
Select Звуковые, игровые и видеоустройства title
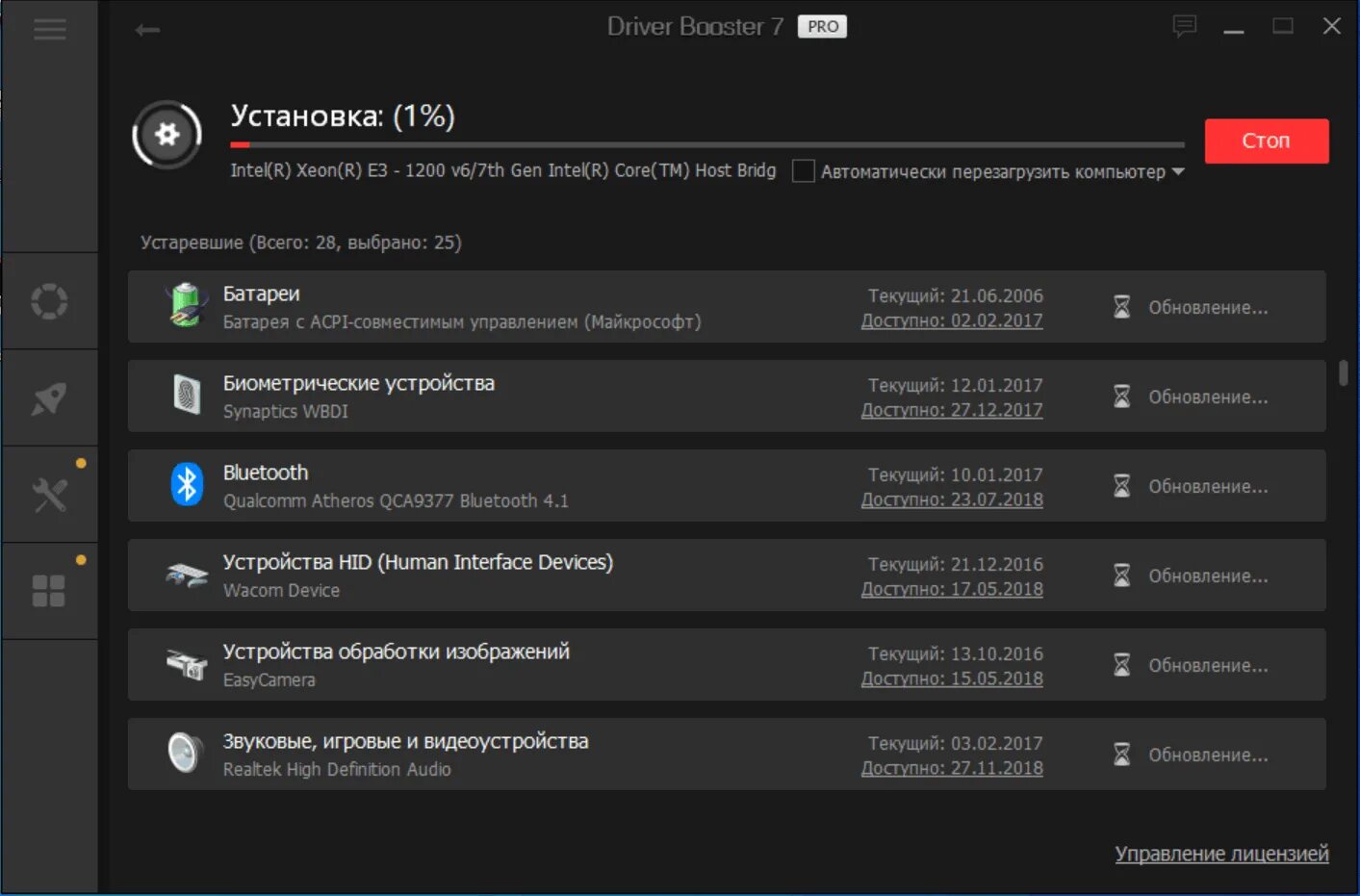(405, 741)
